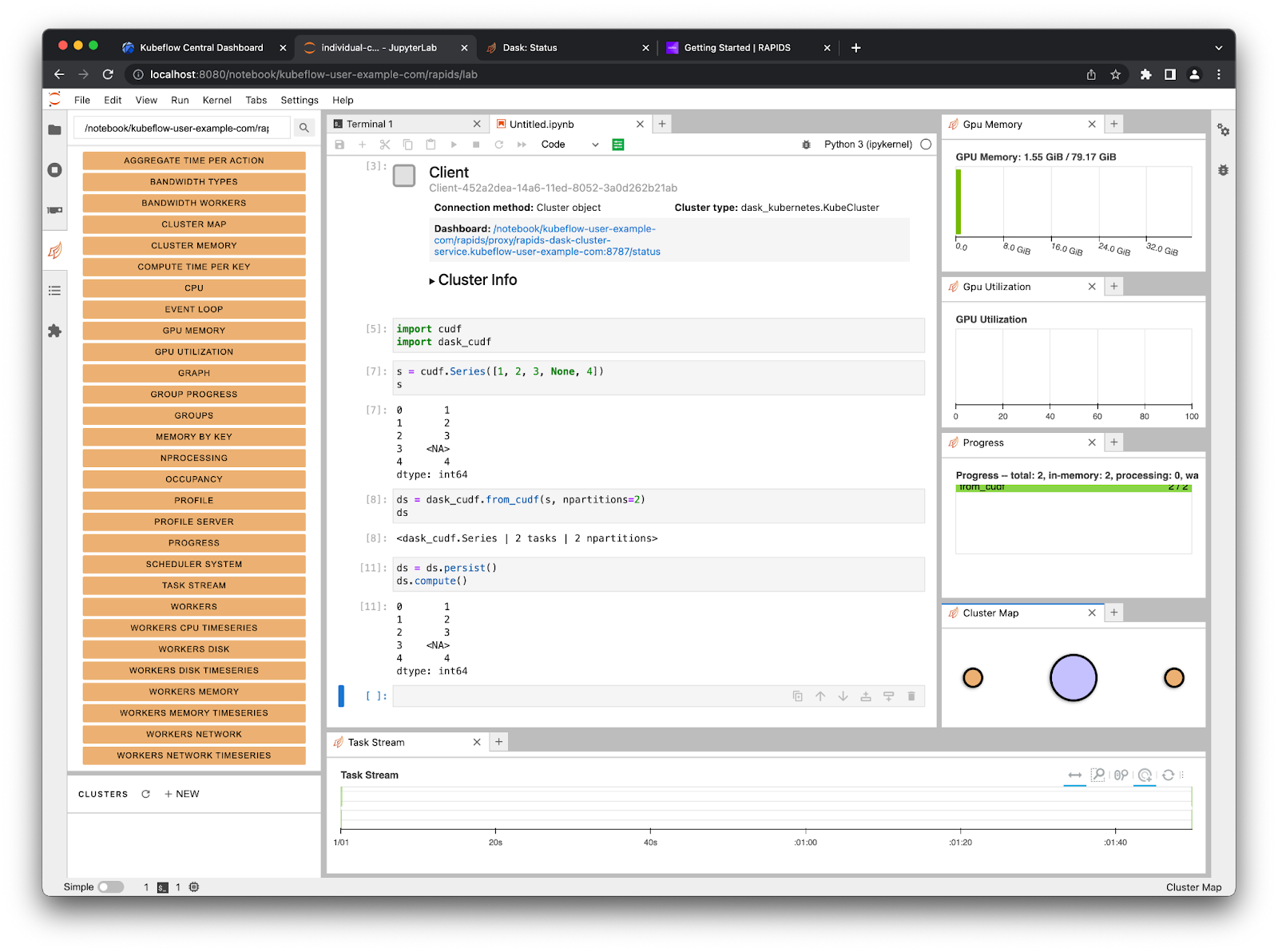Insert a cell above the active cell
Viewport: 1278px width, 952px height.
pos(866,696)
